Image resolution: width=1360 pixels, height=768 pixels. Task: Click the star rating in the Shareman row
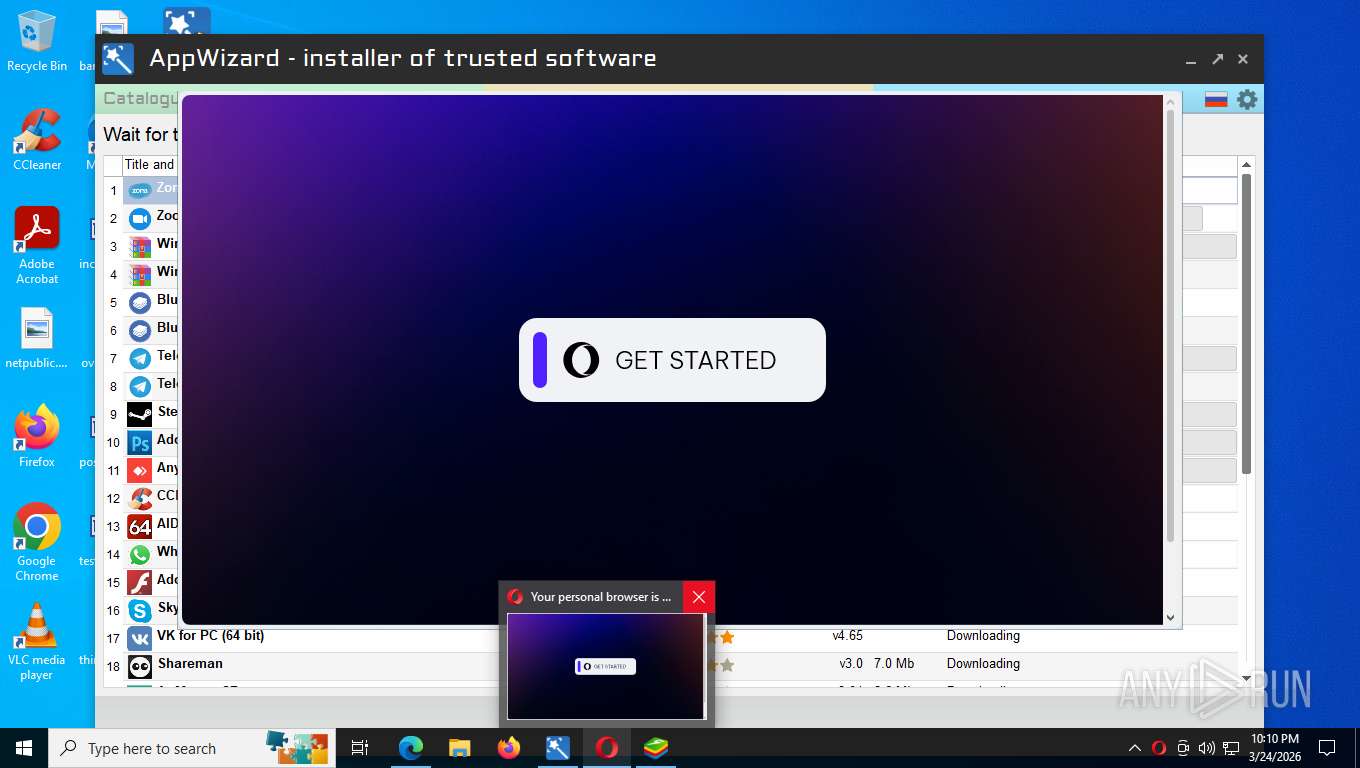pyautogui.click(x=721, y=665)
